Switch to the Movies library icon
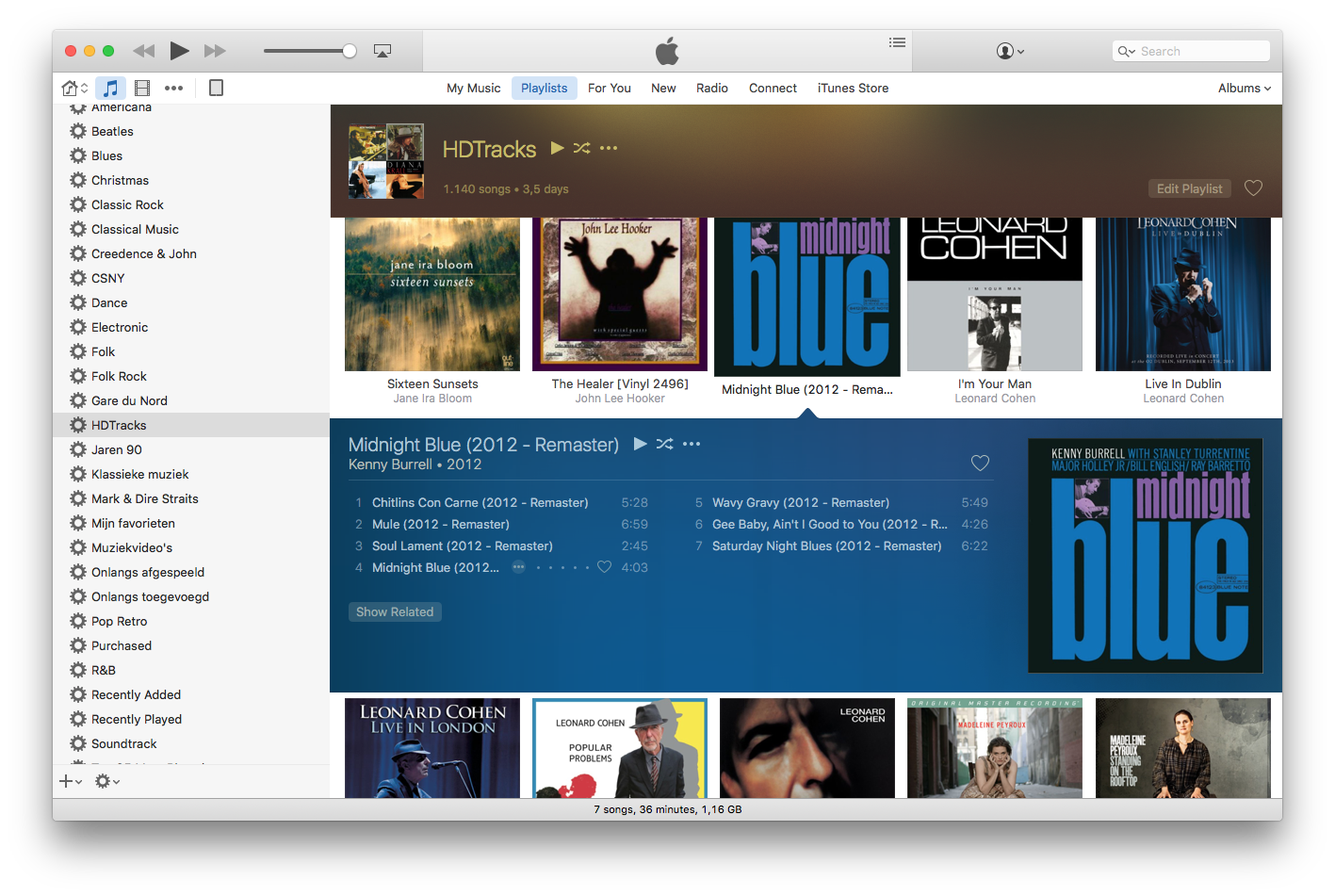 coord(142,88)
